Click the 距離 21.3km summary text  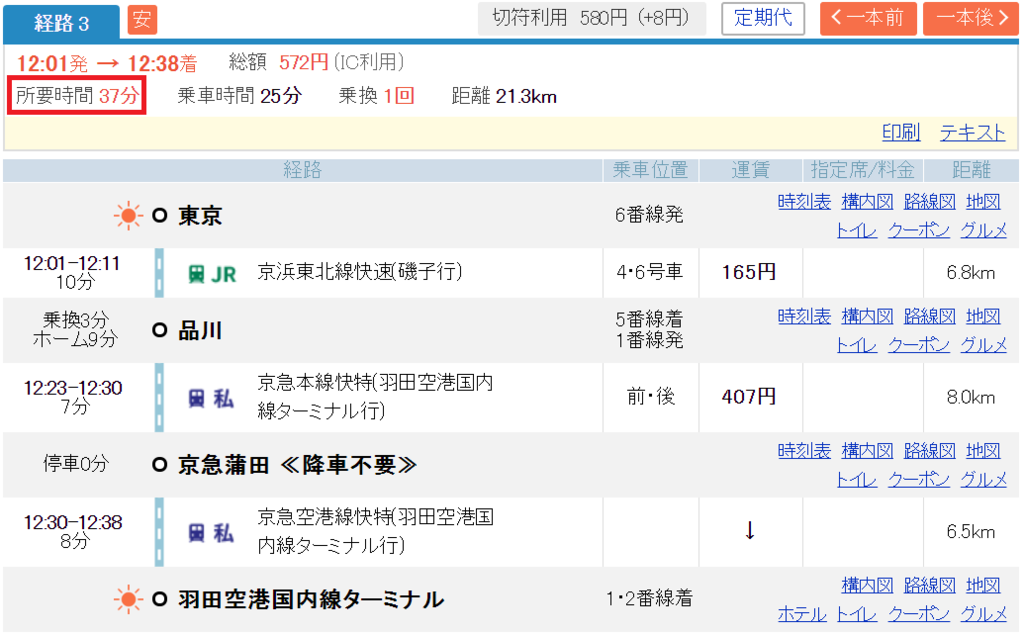(504, 97)
